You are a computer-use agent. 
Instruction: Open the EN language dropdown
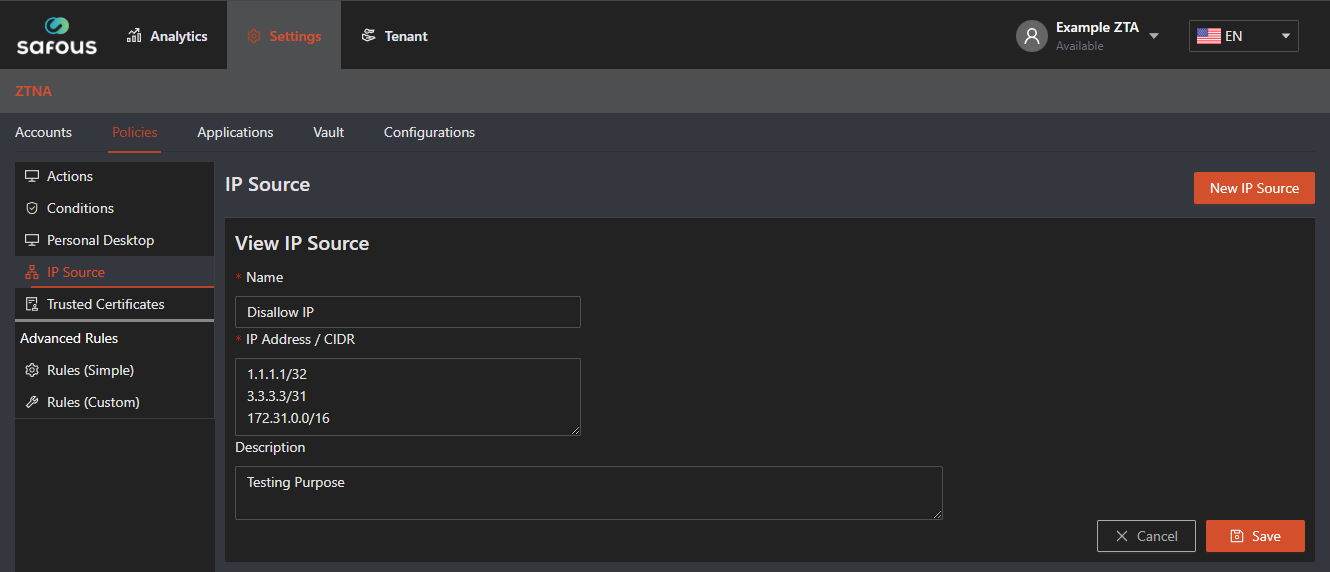click(1244, 36)
